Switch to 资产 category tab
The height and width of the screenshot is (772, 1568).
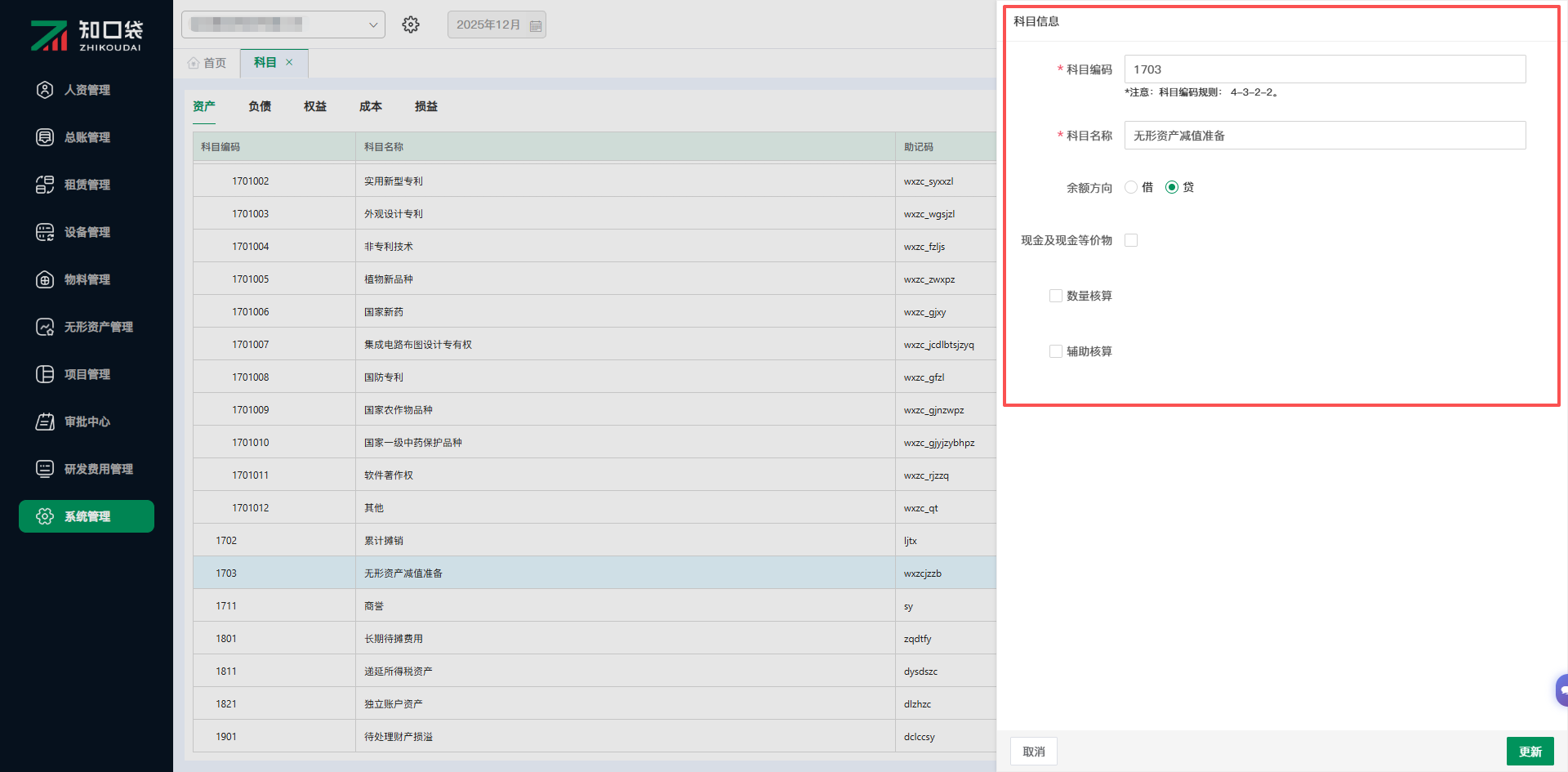204,106
